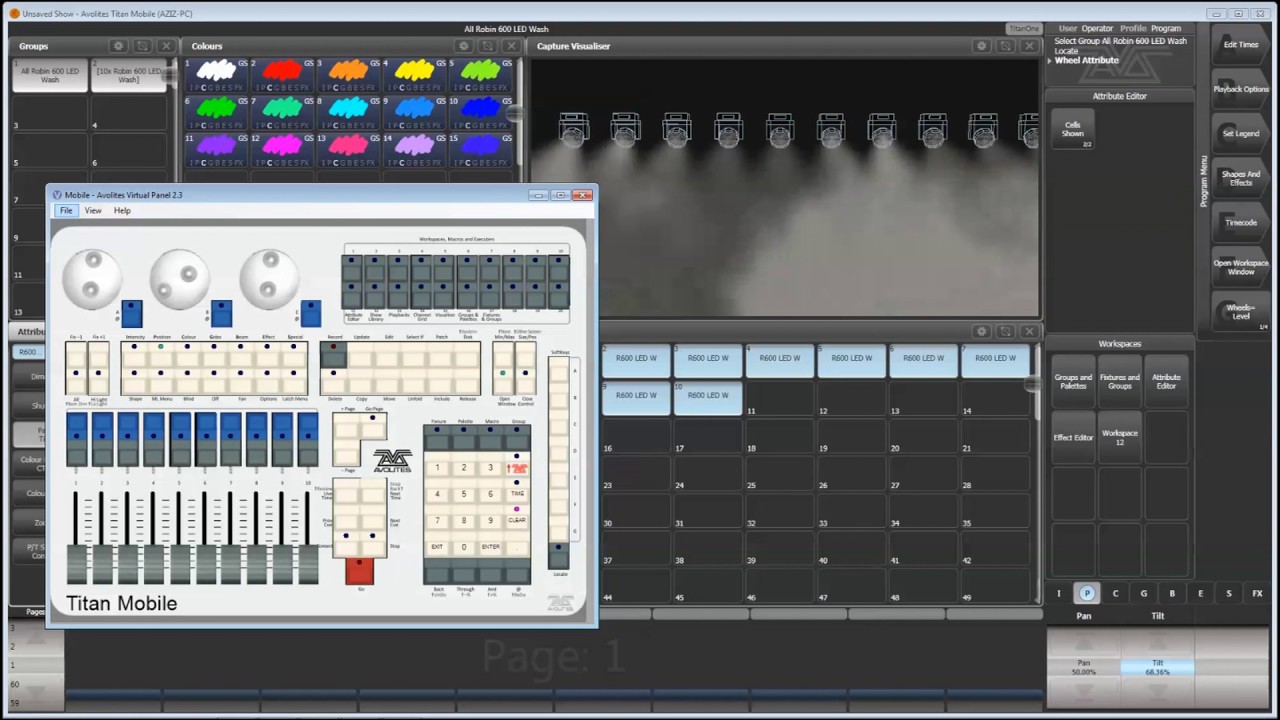This screenshot has width=1280, height=720.
Task: Select the magenta colour palette 12
Action: (x=283, y=149)
